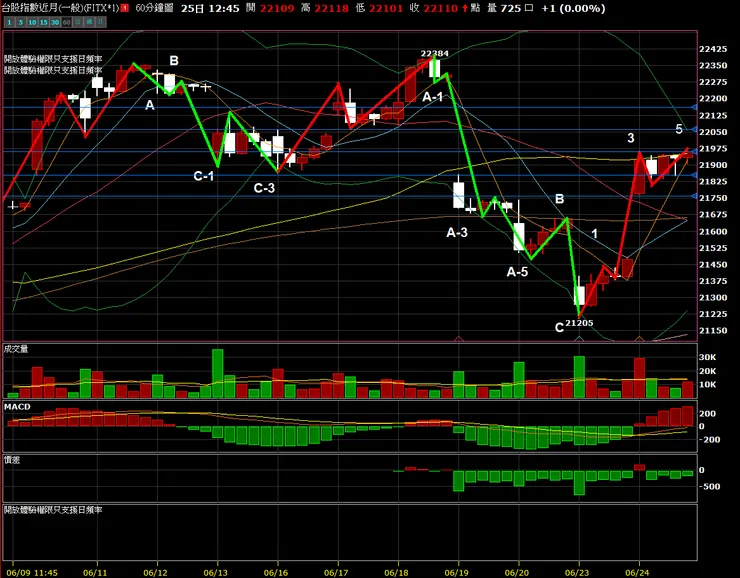Click the 22200 price axis label
Image resolution: width=740 pixels, height=578 pixels.
(x=713, y=99)
